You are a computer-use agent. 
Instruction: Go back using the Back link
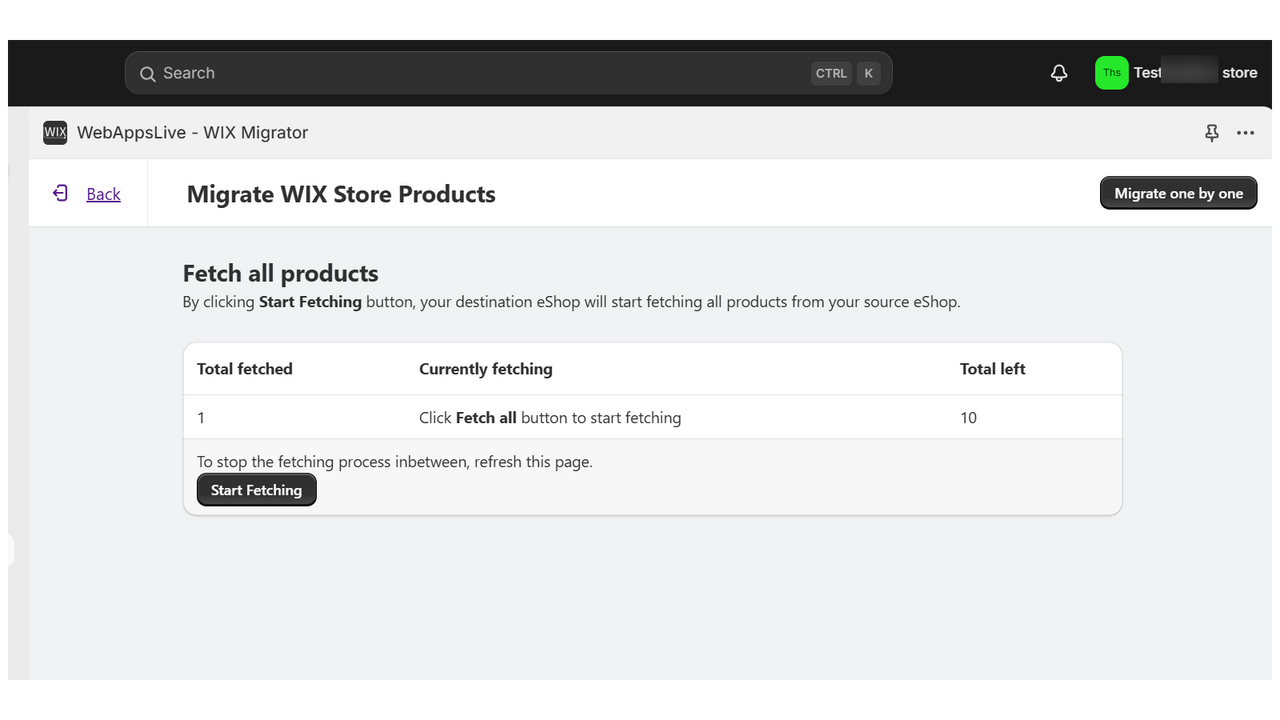pos(103,194)
